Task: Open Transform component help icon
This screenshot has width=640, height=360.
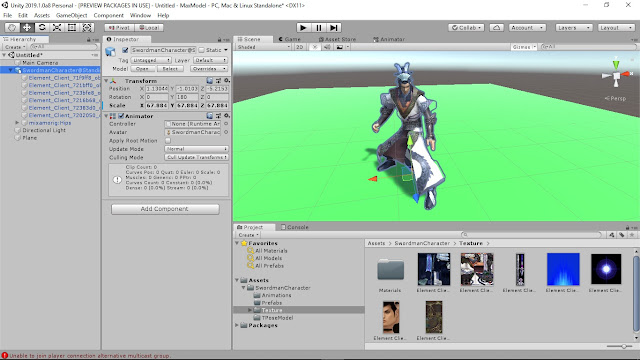Action: click(x=210, y=80)
